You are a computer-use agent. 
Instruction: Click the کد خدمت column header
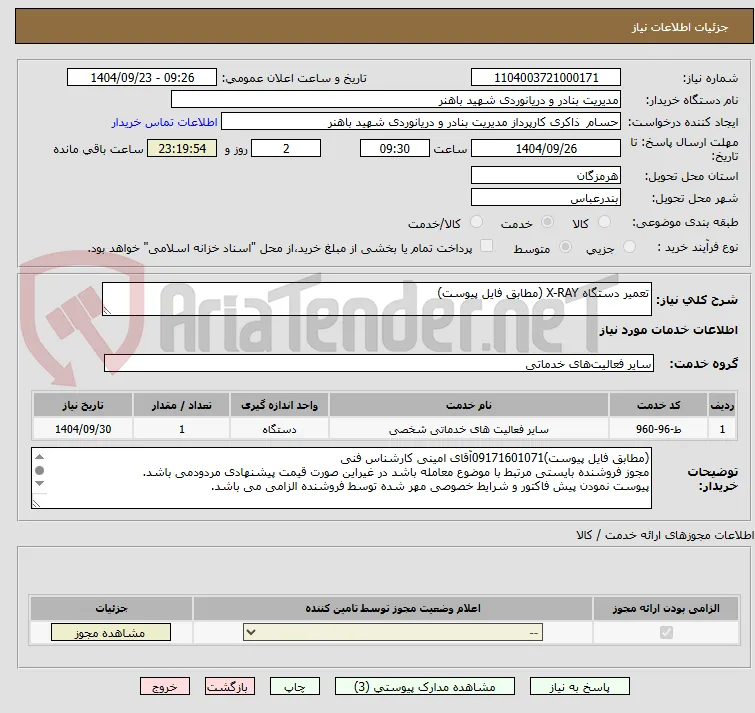point(658,405)
